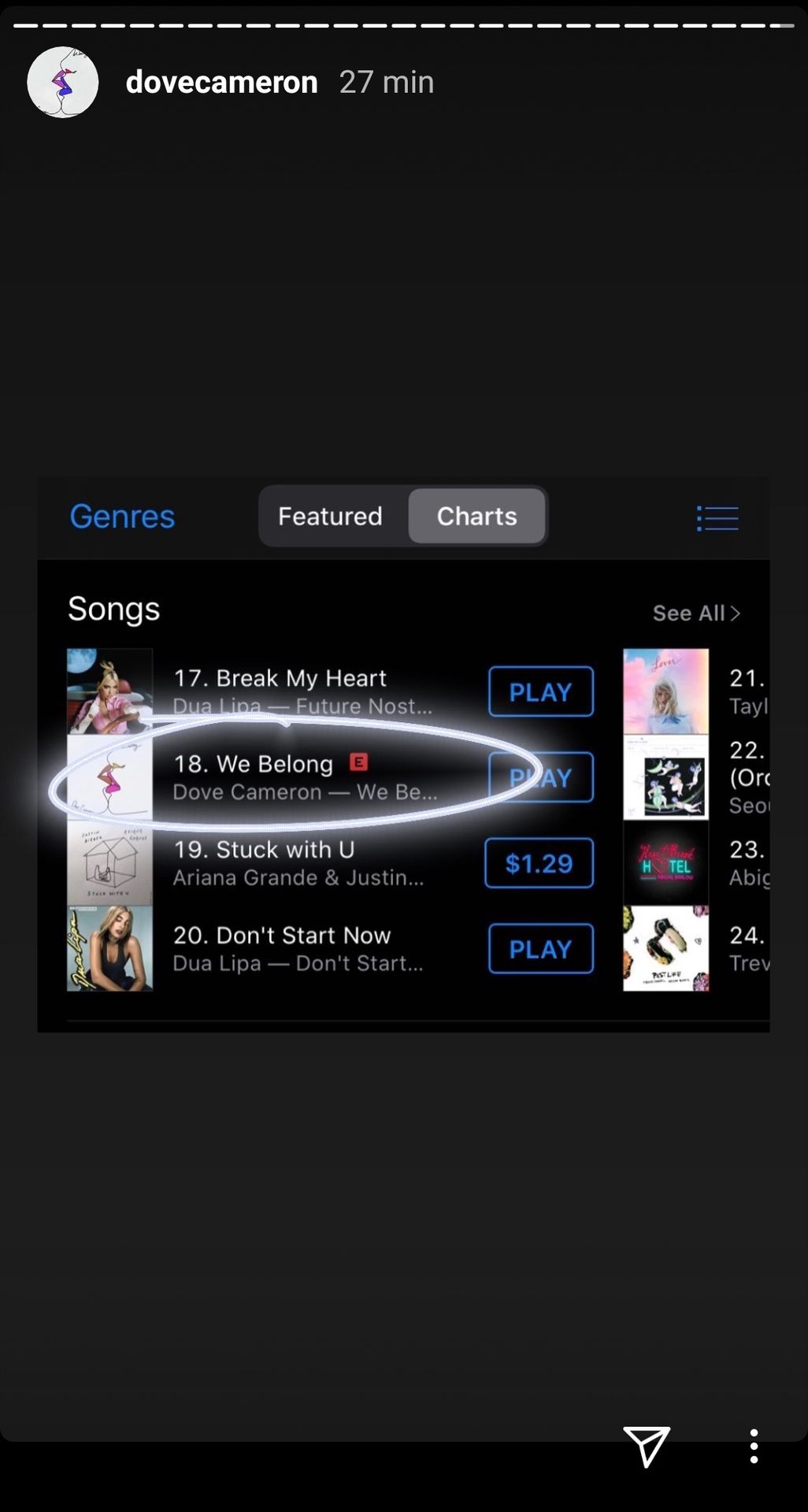This screenshot has height=1512, width=808.
Task: Switch to the Featured tab
Action: (330, 516)
